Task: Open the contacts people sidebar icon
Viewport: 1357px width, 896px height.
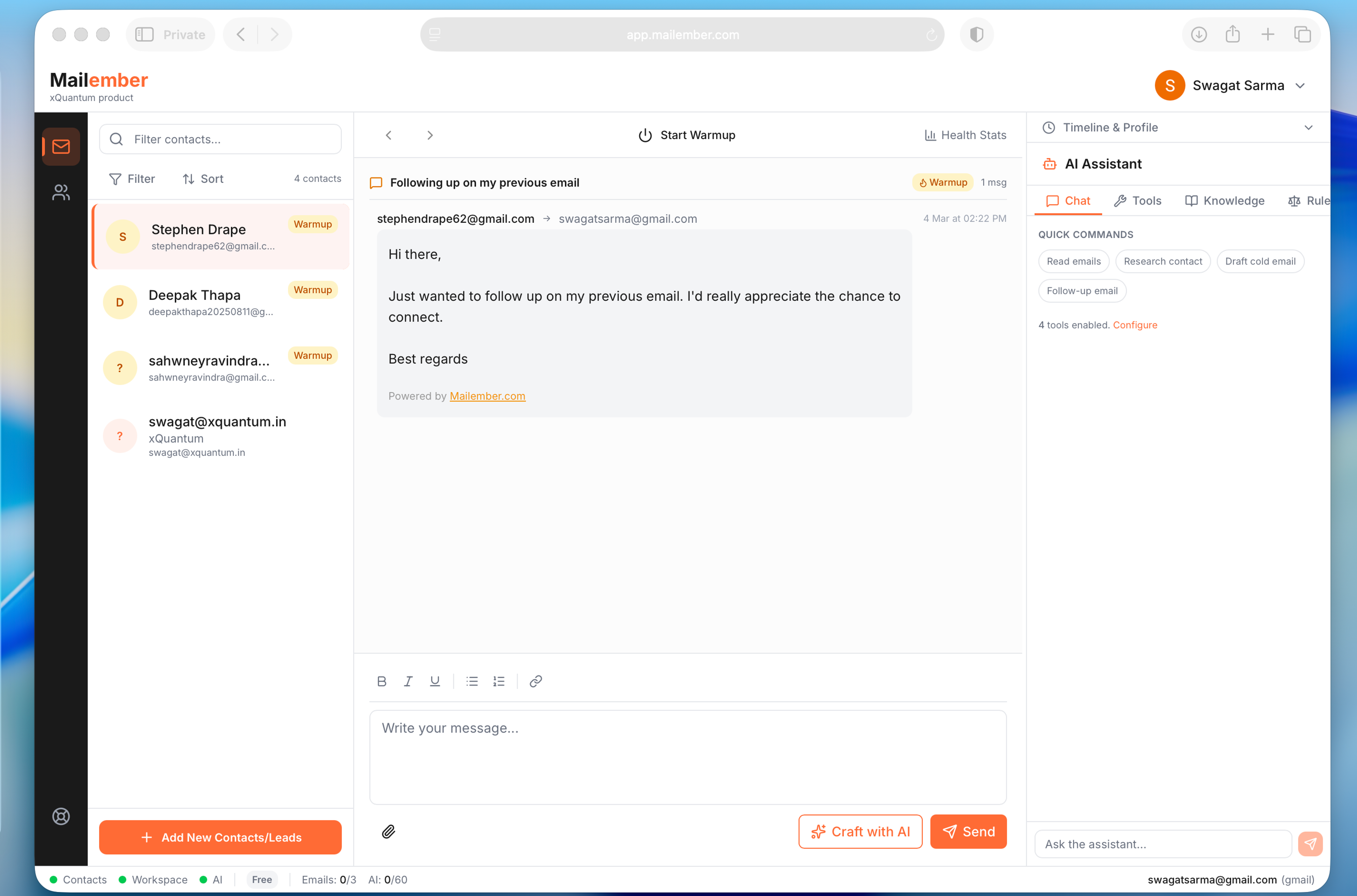Action: point(61,193)
